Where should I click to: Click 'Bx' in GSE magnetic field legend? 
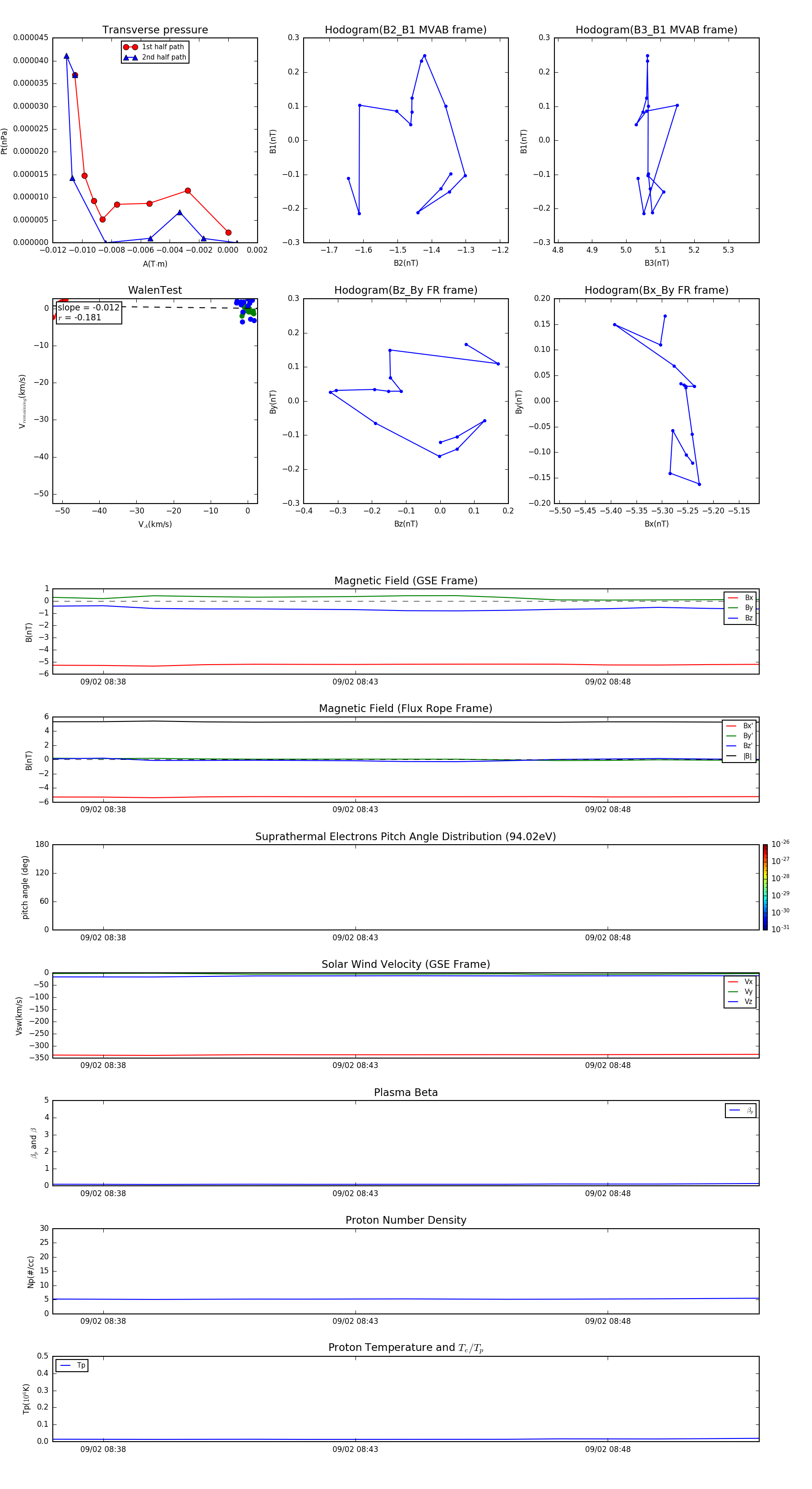748,598
